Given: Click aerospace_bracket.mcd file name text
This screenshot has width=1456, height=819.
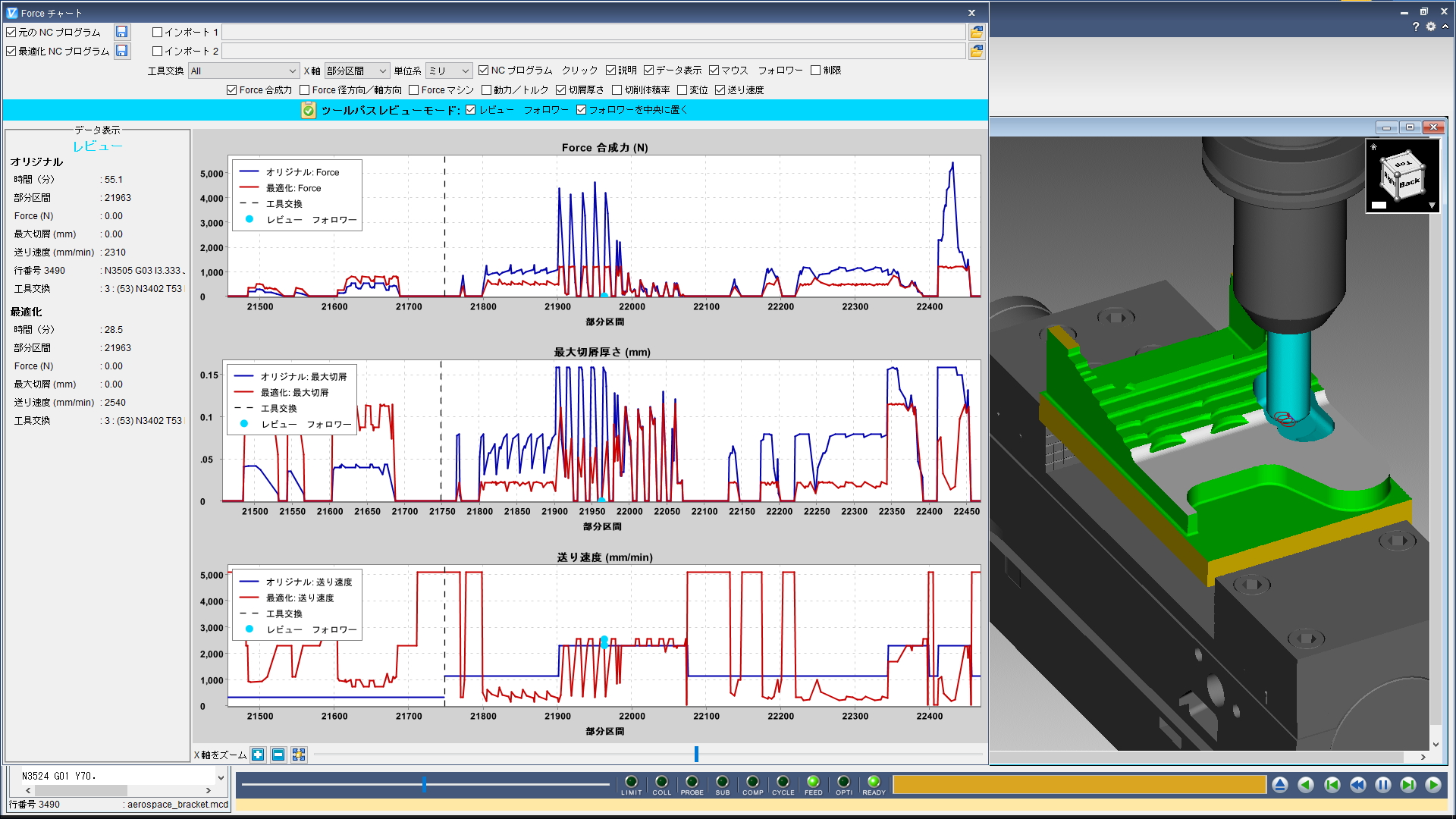Looking at the screenshot, I should (177, 805).
